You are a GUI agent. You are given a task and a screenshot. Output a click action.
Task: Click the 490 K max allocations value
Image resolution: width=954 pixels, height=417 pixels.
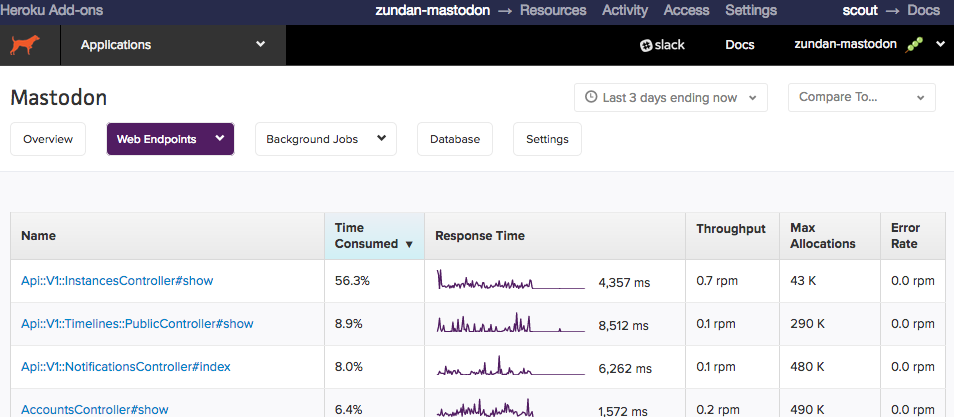[807, 410]
